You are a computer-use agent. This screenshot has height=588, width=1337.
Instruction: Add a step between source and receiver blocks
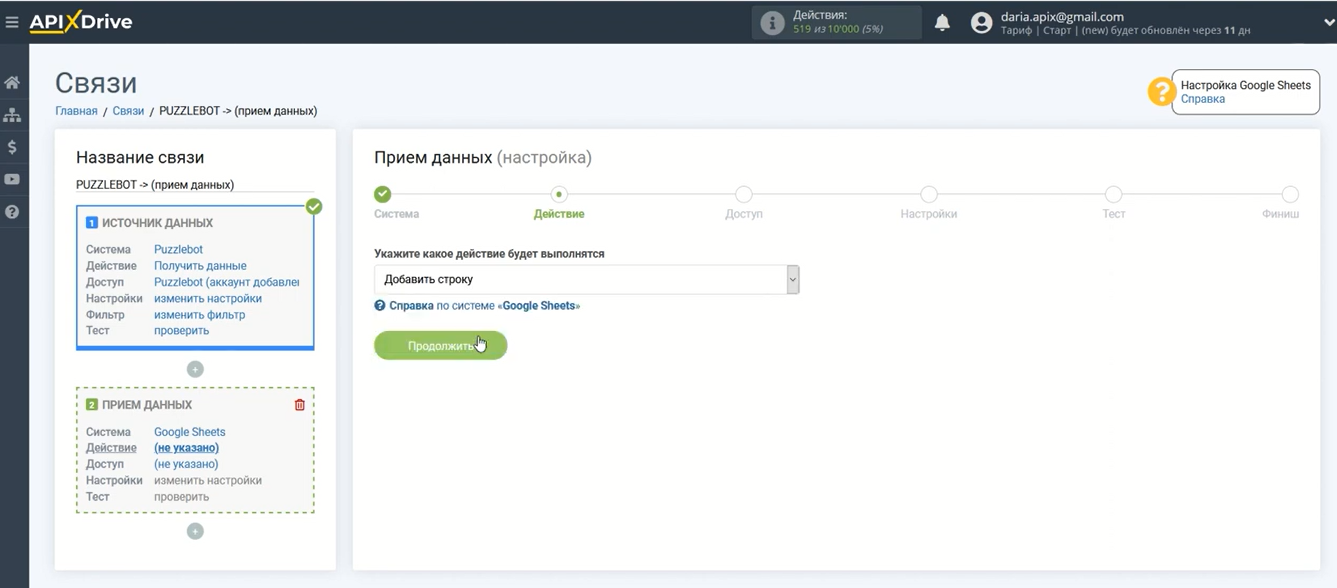[x=195, y=369]
